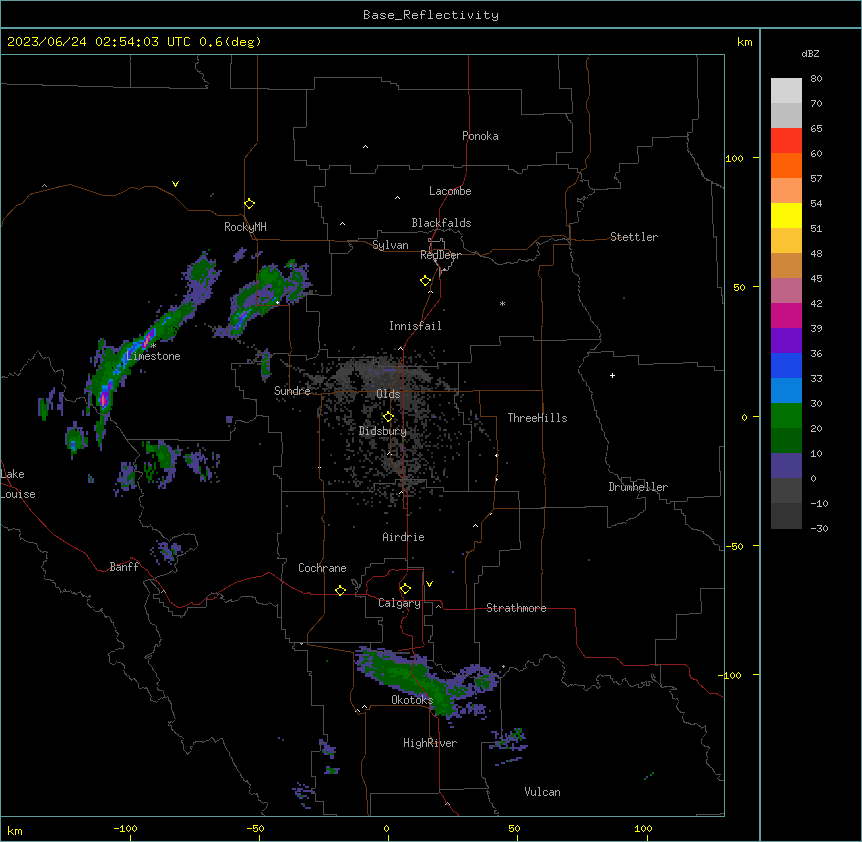Screen dimensions: 862x842
Task: Click the dBZ legend heading
Action: (x=810, y=53)
